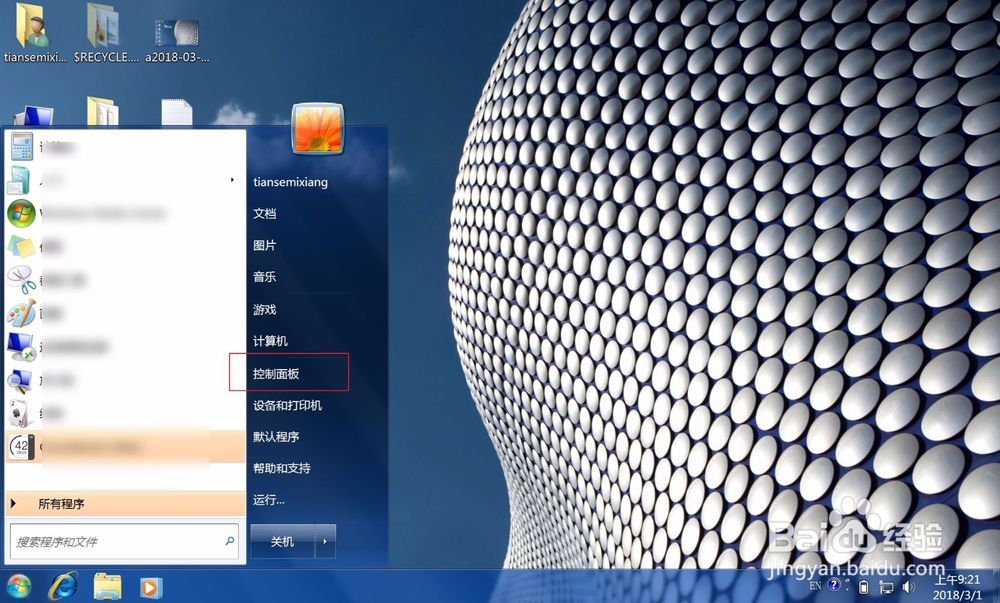This screenshot has height=603, width=1000.
Task: Open the Paint palette icon
Action: pyautogui.click(x=21, y=313)
